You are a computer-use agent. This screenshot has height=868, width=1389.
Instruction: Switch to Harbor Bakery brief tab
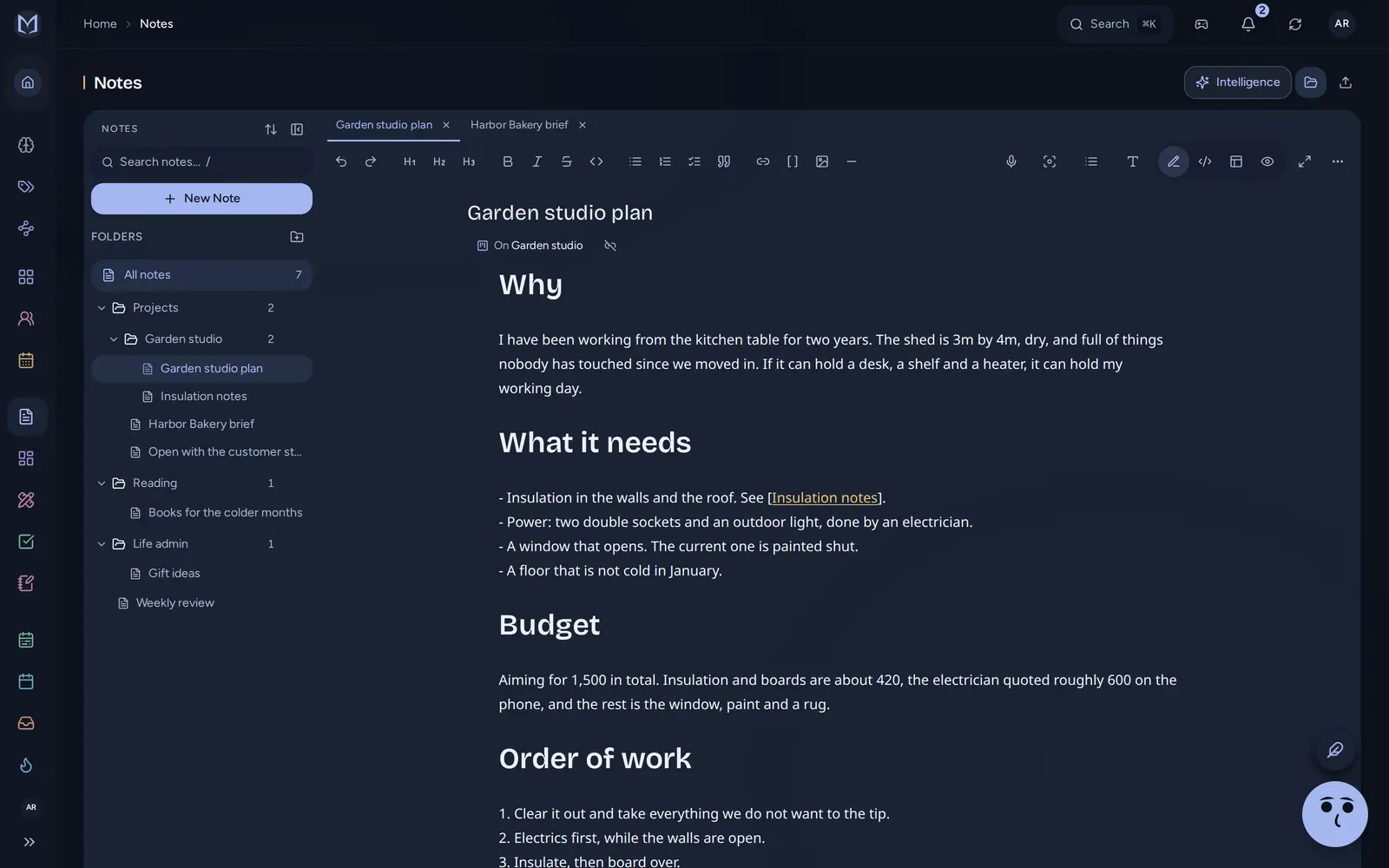[x=519, y=125]
